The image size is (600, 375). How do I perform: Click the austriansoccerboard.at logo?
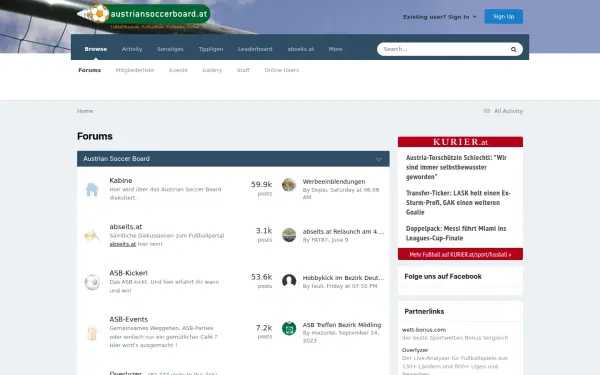143,16
